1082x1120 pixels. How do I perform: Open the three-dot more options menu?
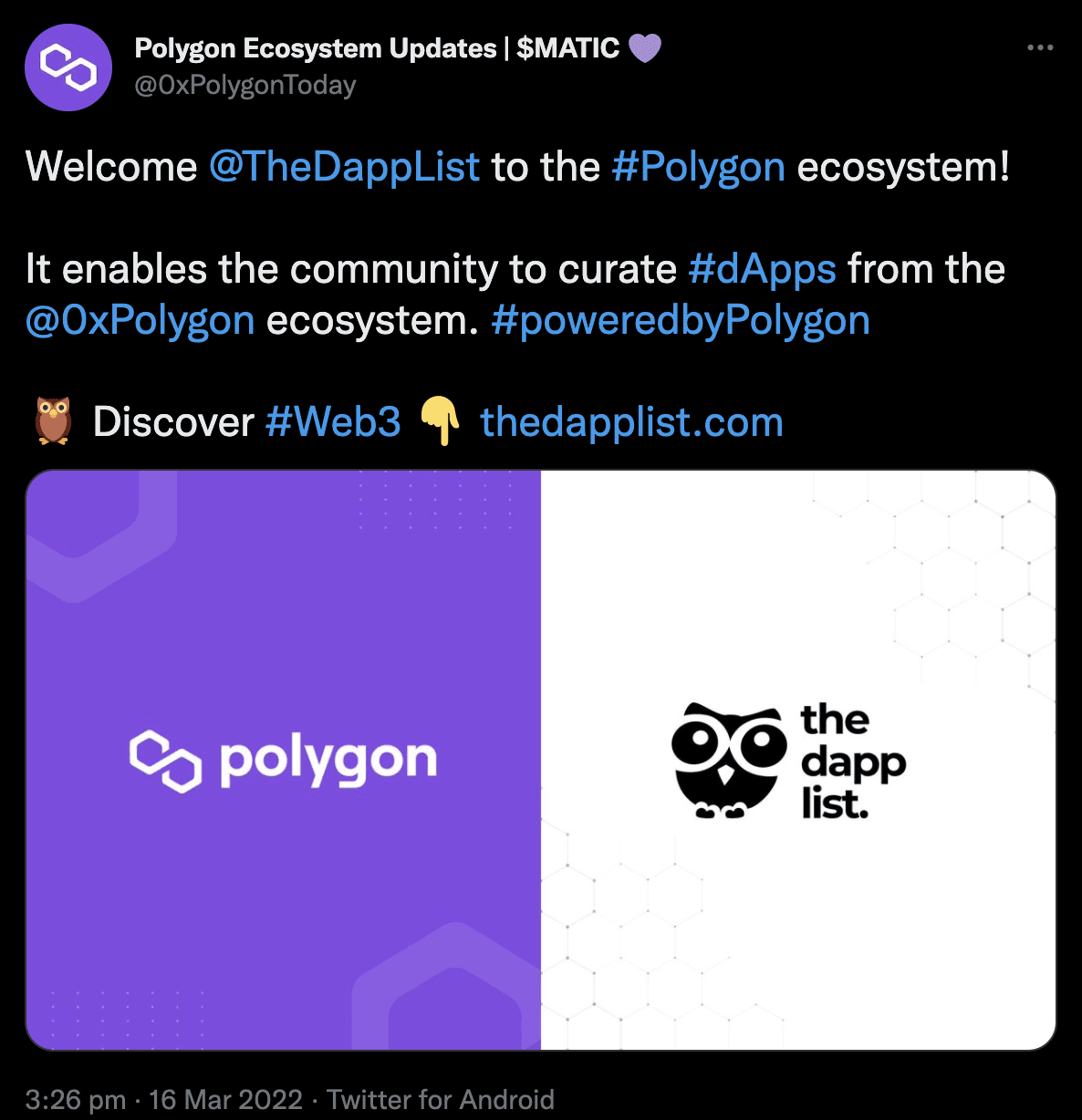tap(1040, 47)
